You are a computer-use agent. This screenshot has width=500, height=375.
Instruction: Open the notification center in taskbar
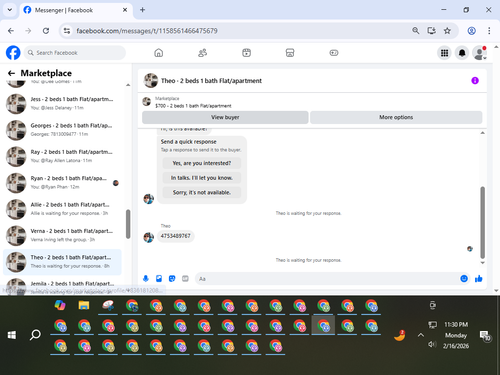click(485, 335)
